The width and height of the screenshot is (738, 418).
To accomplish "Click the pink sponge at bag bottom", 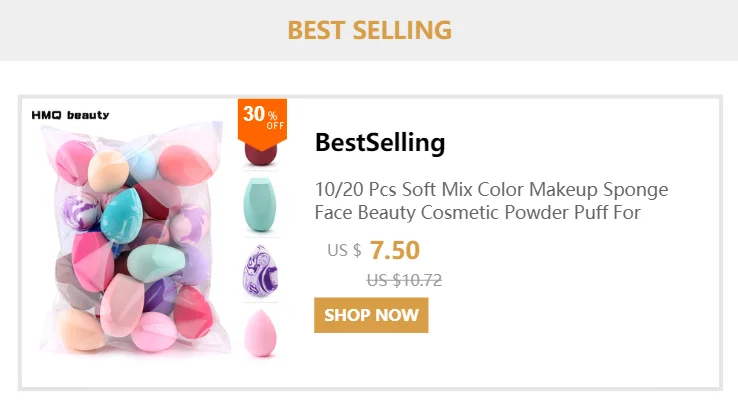I will pyautogui.click(x=154, y=332).
